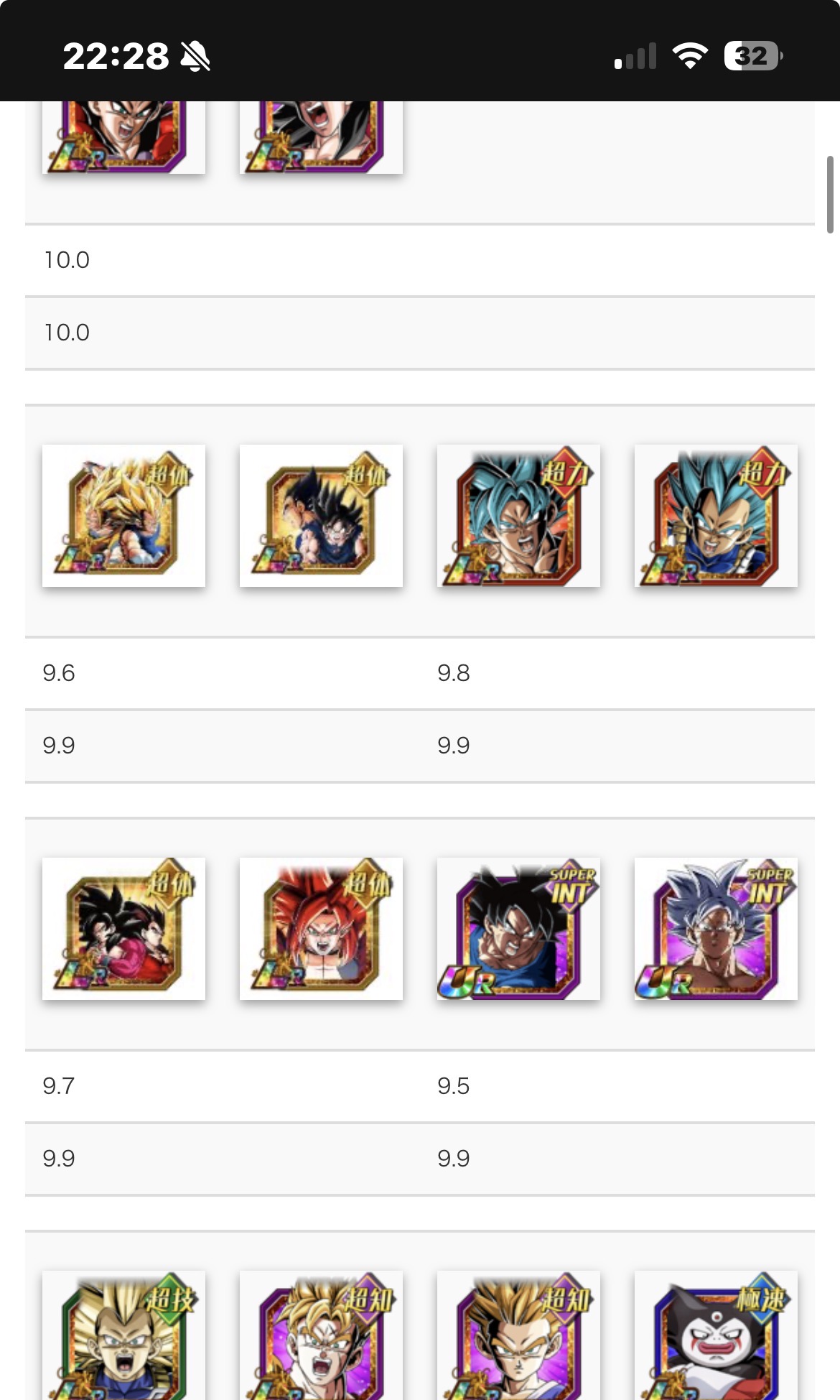Open the Super Saiyan 3 Vegeta green-frame card
Screen dimensions: 840x1400
123,1335
